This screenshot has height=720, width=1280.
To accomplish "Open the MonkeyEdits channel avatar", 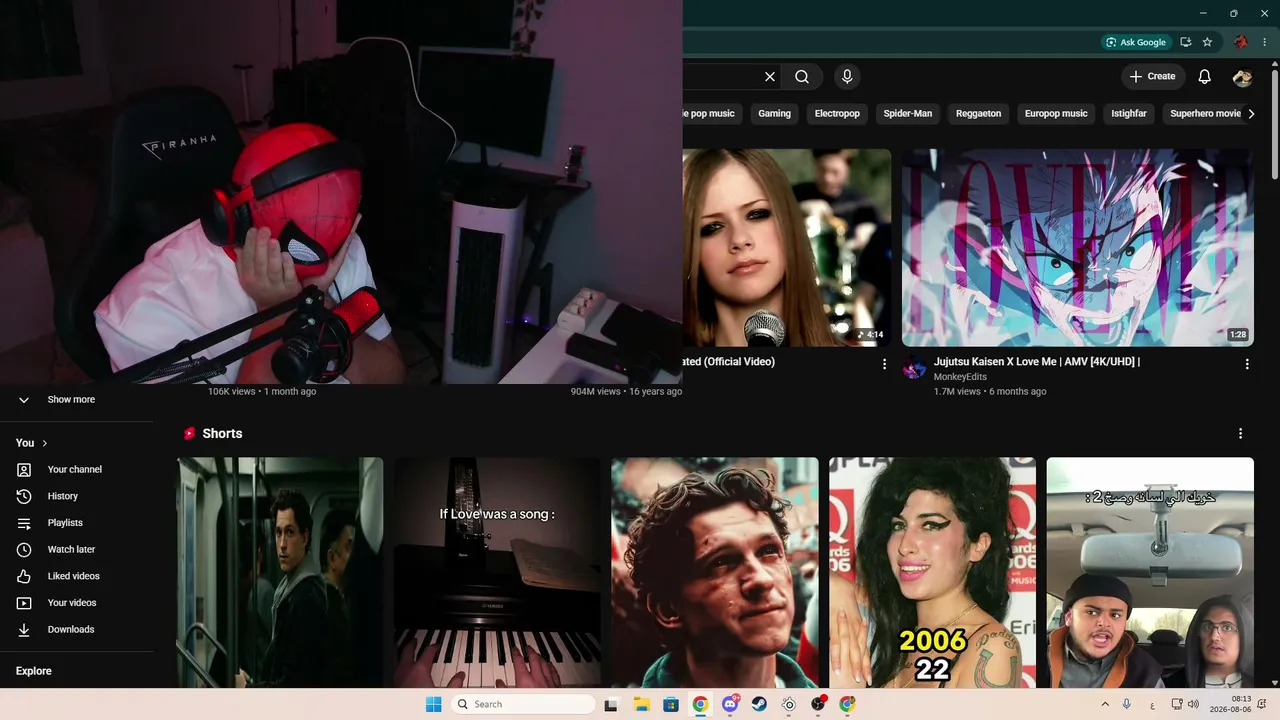I will (x=914, y=367).
